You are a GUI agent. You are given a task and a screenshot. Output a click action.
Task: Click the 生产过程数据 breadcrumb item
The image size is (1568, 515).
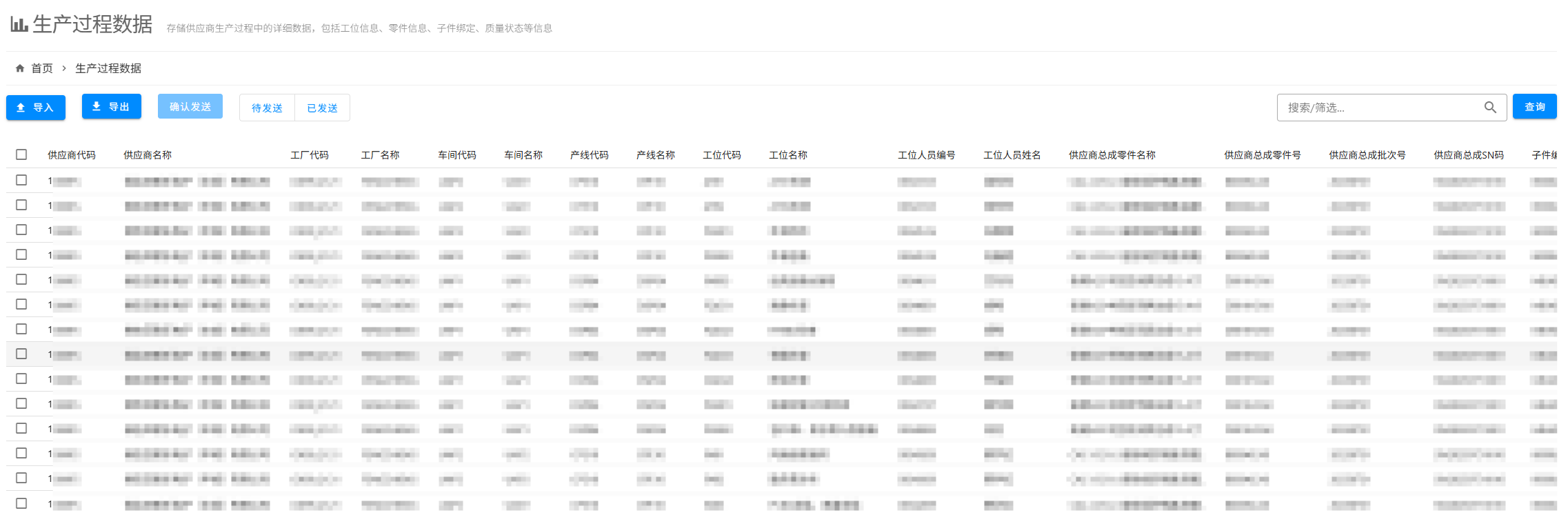(108, 68)
